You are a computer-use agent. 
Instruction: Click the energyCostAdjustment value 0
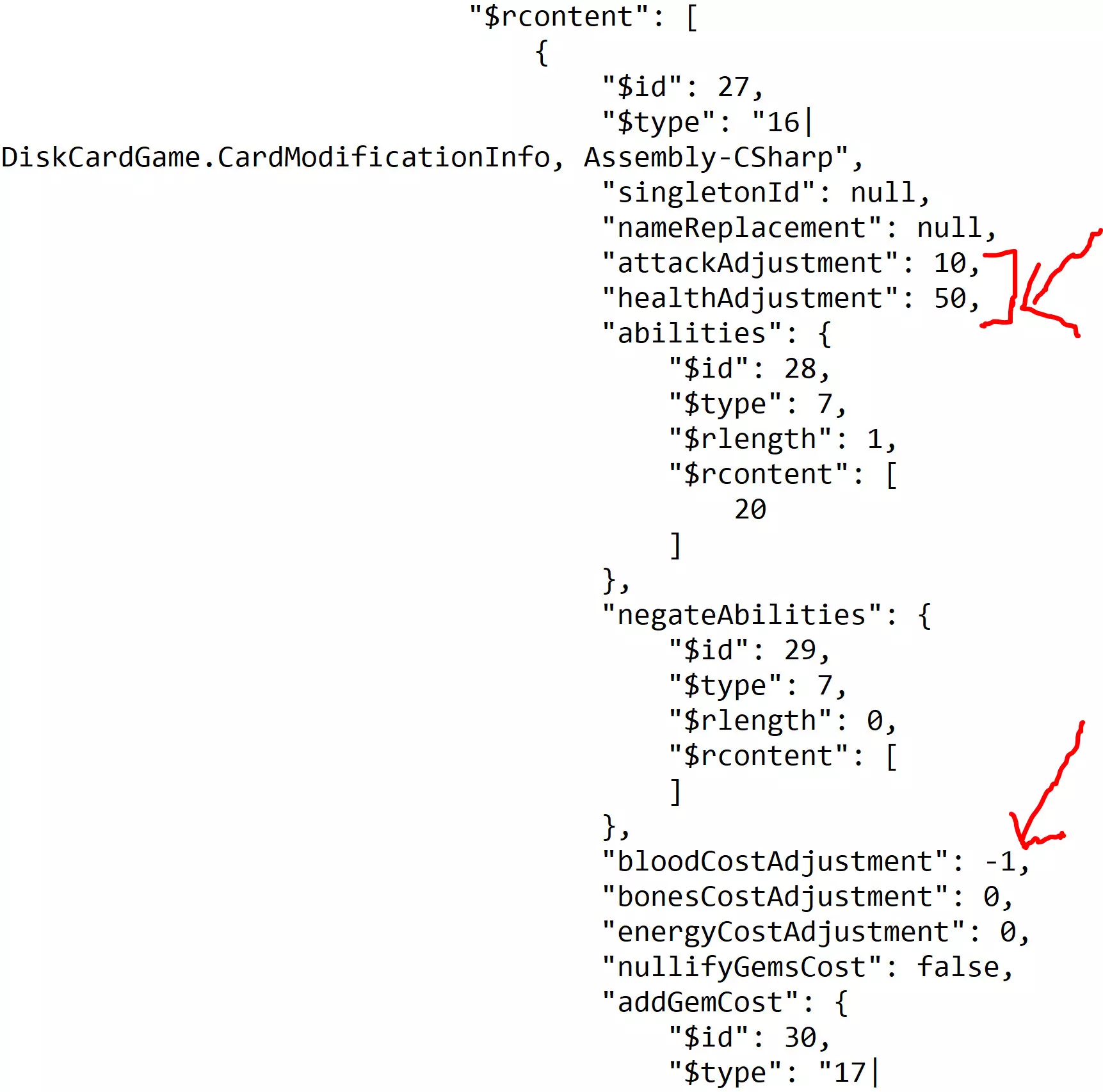coord(1008,932)
